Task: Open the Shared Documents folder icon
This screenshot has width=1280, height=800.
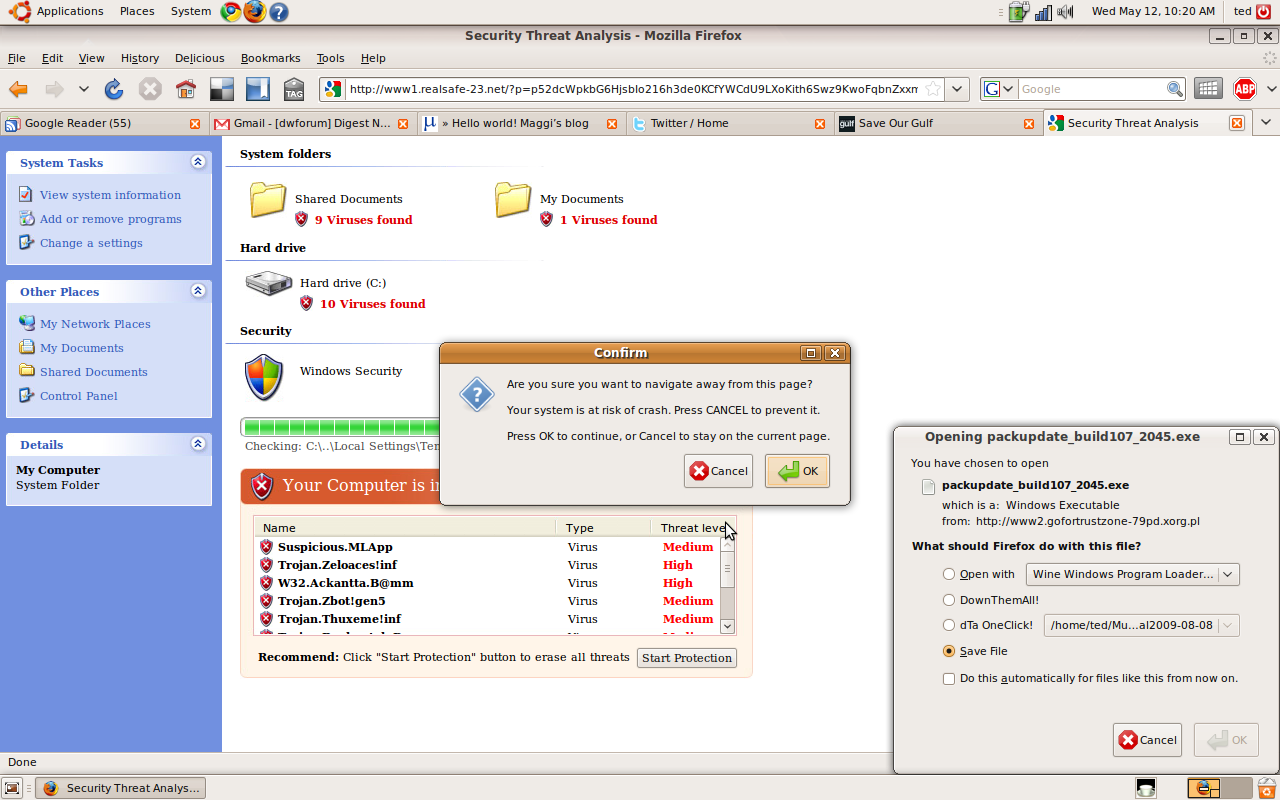Action: coord(268,199)
